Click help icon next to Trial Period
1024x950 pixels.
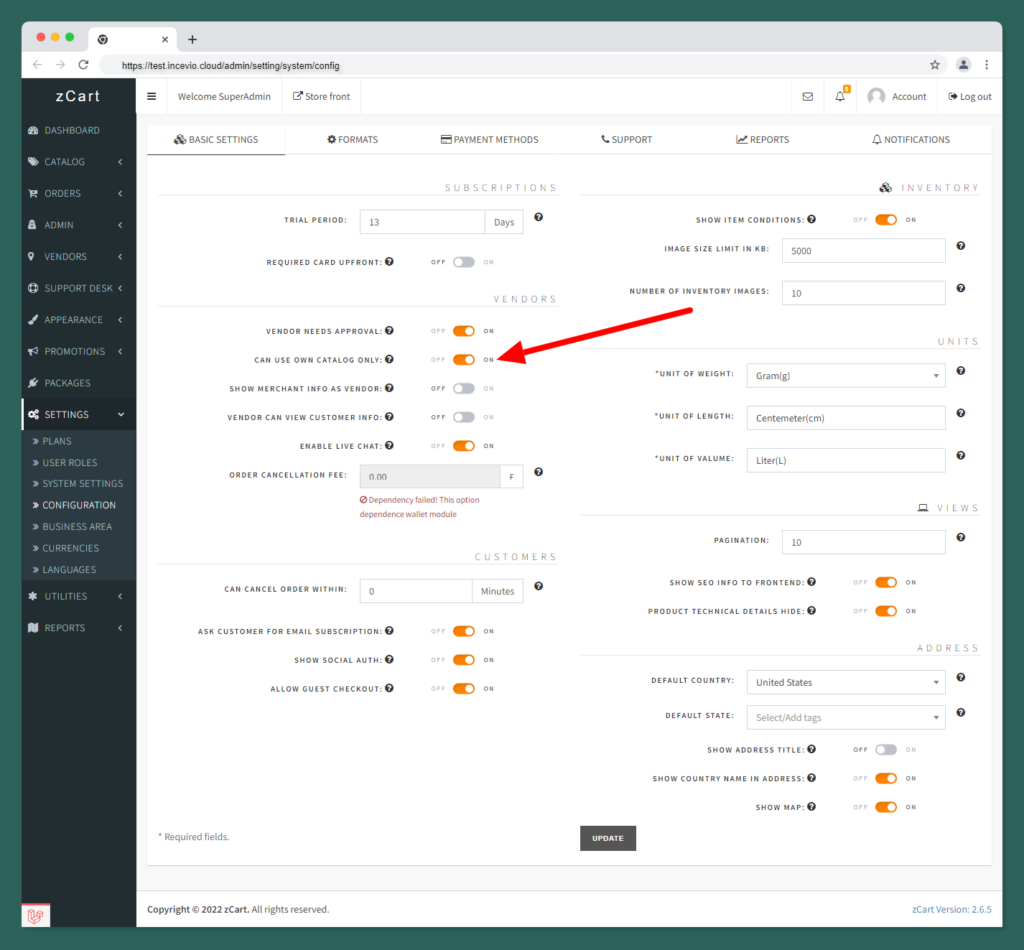tap(539, 217)
